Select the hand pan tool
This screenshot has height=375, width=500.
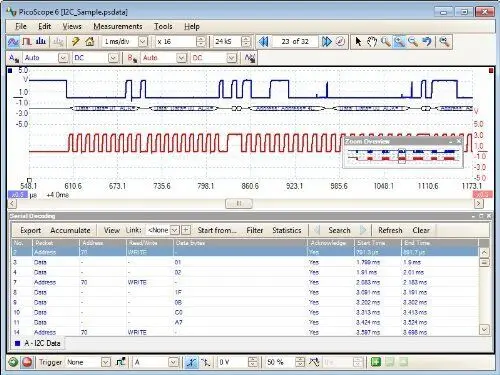(x=372, y=42)
